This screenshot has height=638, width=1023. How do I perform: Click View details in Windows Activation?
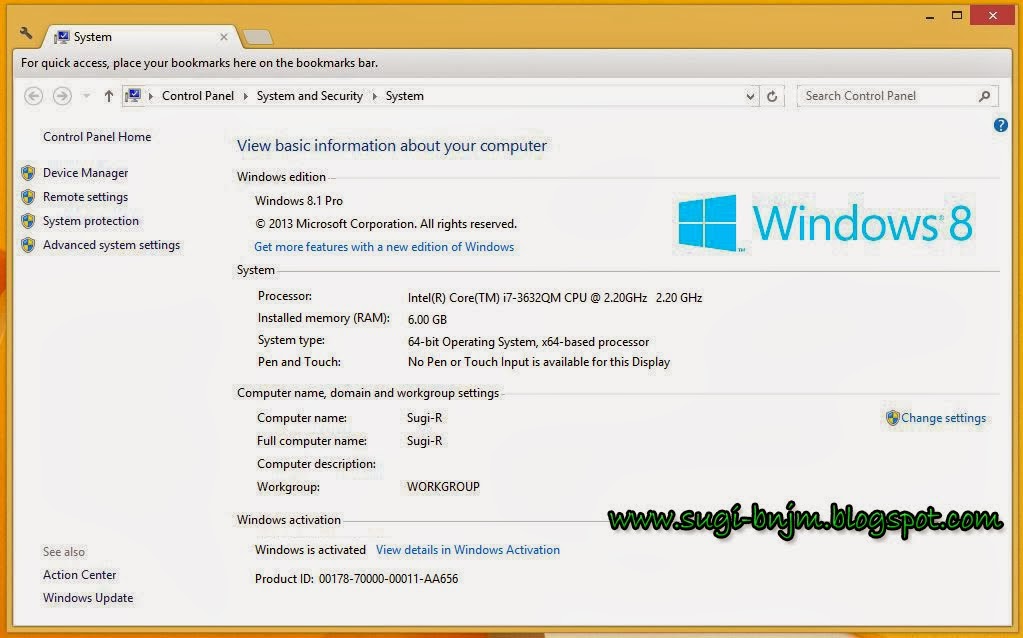pos(468,550)
